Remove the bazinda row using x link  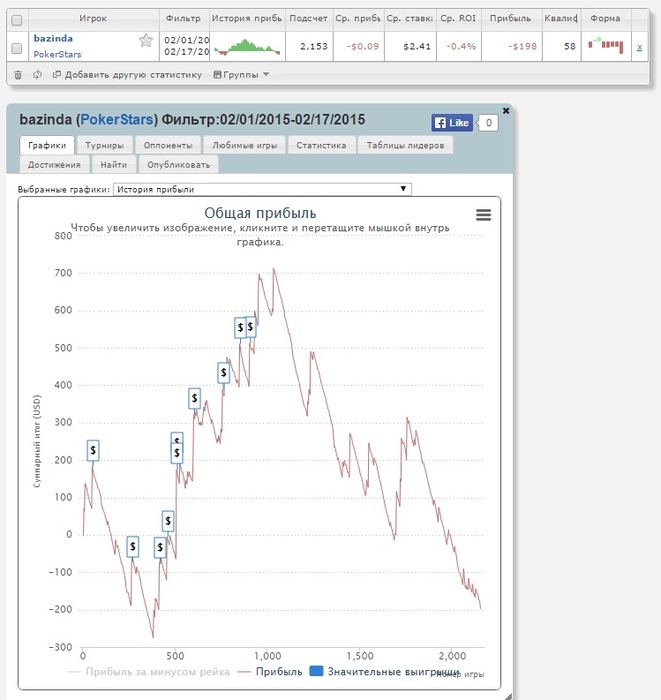639,47
